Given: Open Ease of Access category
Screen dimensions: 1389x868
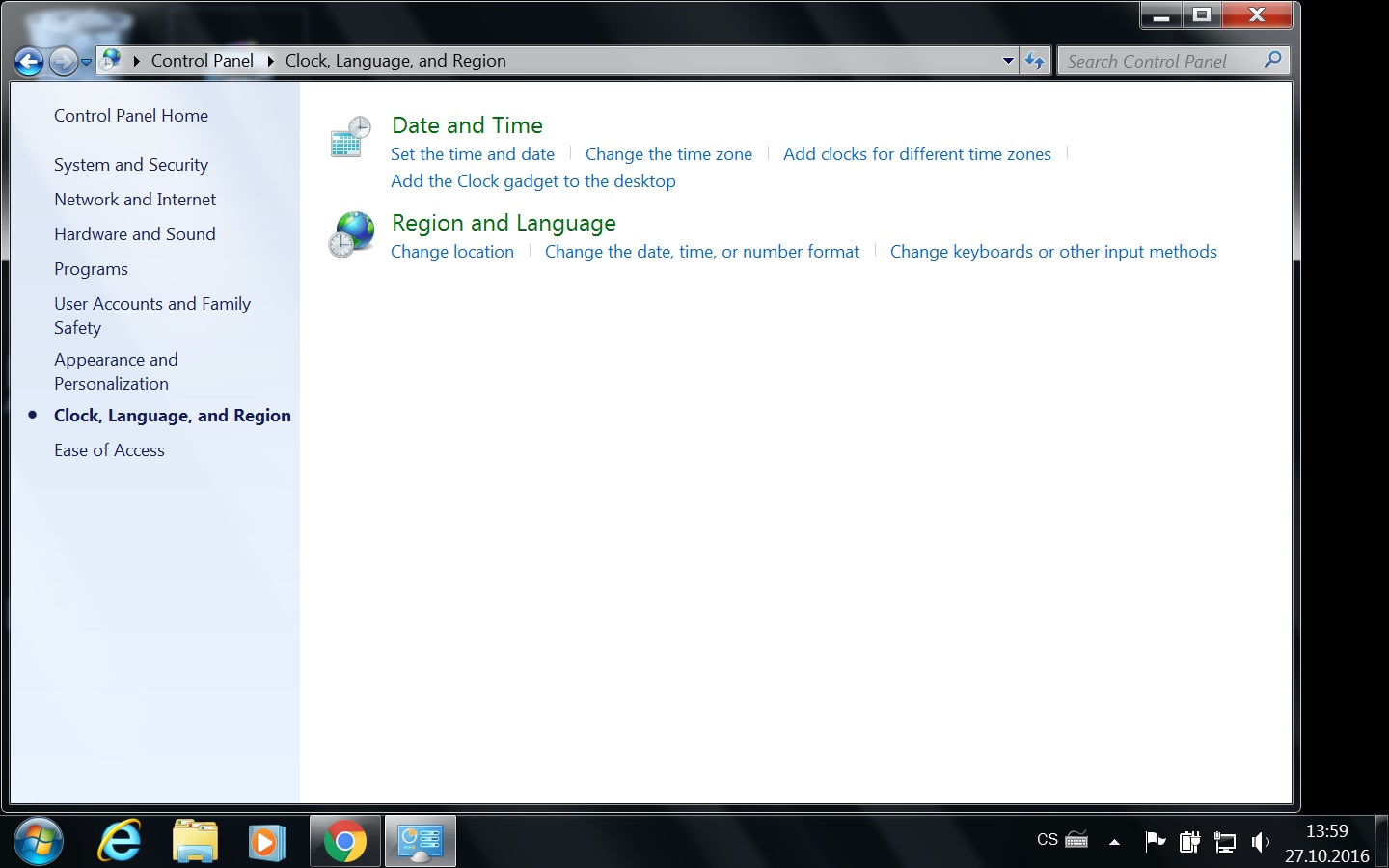Looking at the screenshot, I should coord(109,450).
